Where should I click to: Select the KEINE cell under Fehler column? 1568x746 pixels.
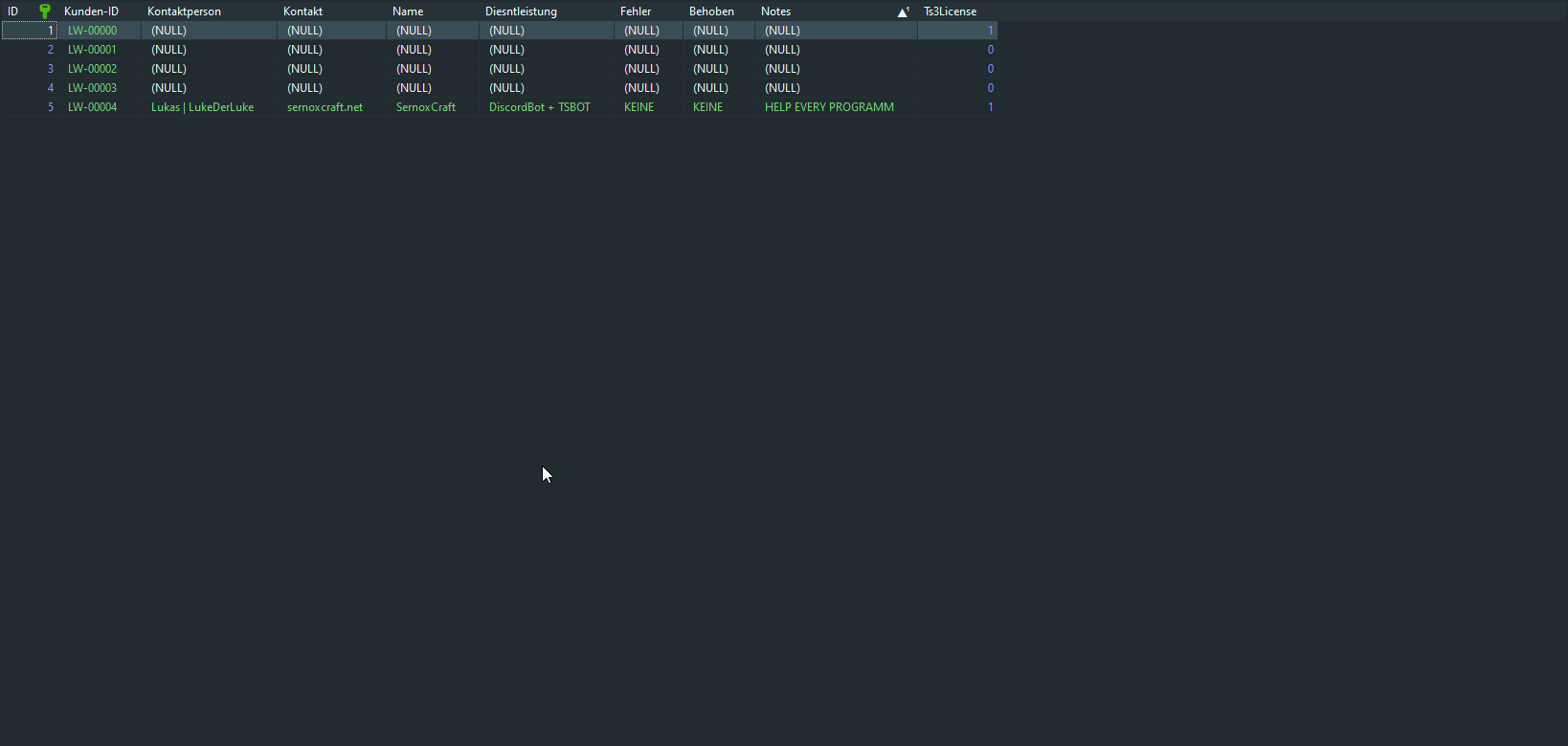pyautogui.click(x=639, y=107)
